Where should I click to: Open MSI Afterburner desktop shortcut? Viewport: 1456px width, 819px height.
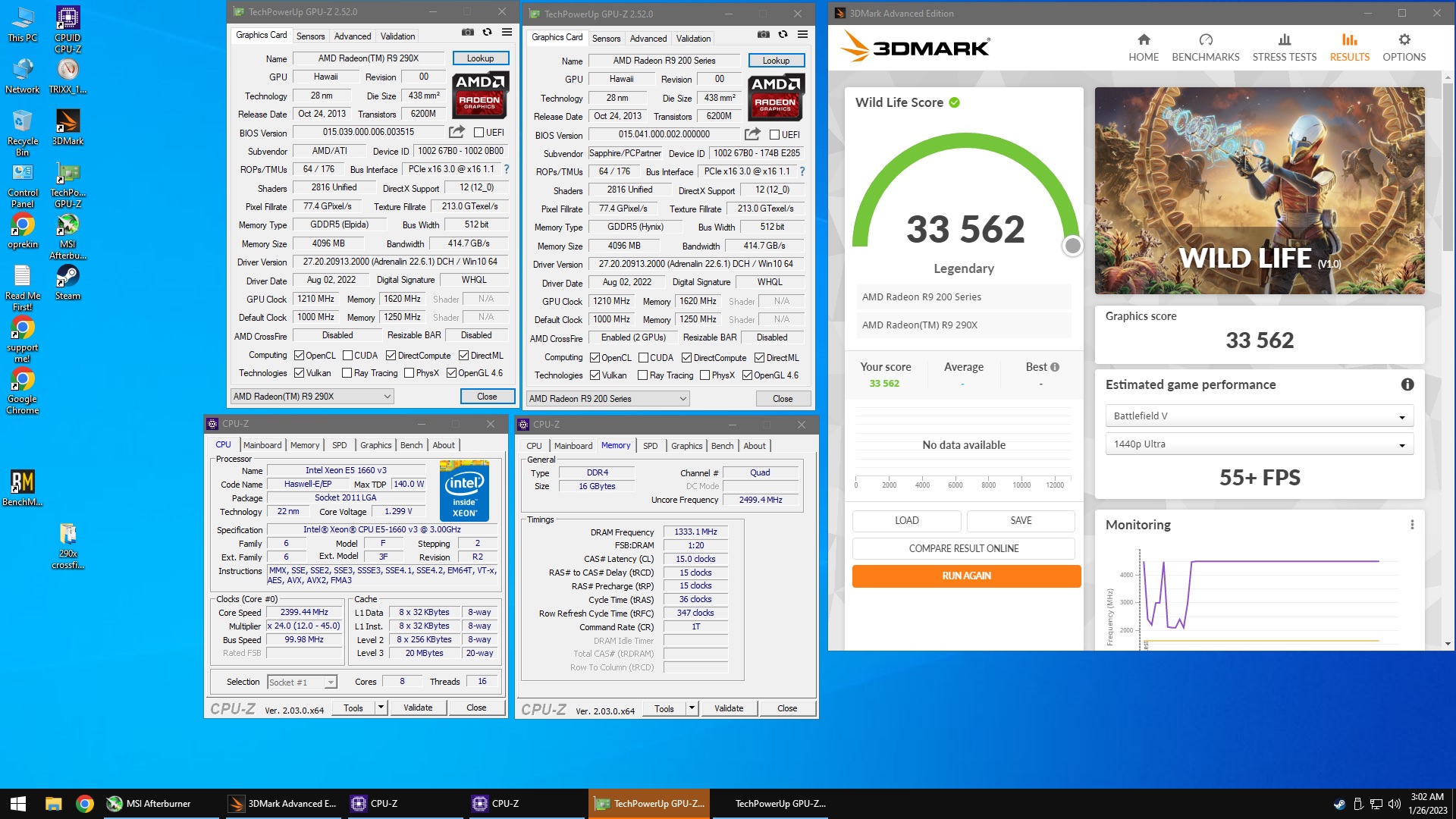click(x=67, y=237)
